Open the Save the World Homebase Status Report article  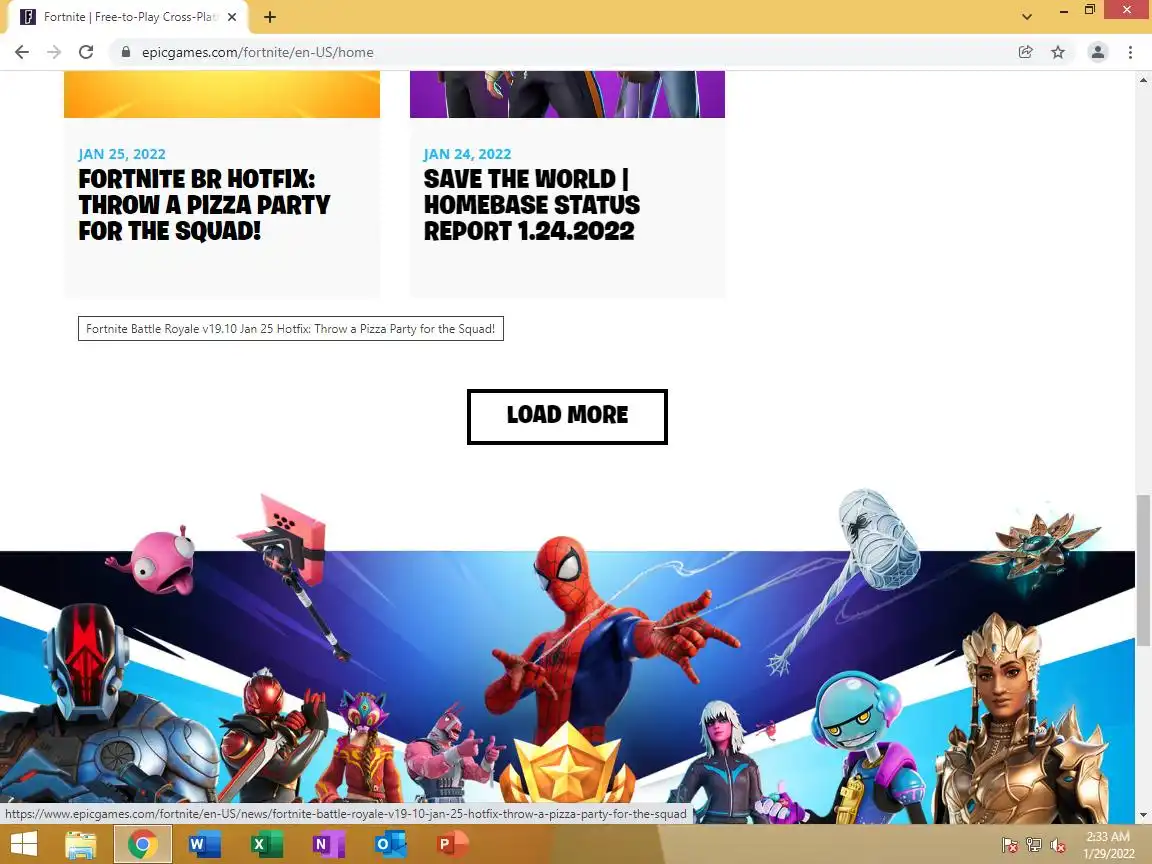coord(532,205)
